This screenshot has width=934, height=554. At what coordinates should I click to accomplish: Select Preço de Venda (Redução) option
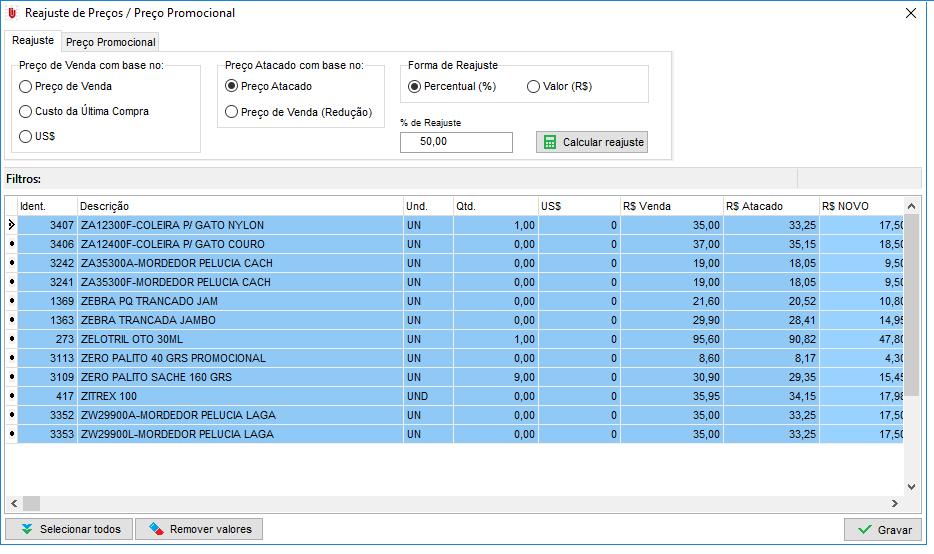(x=232, y=113)
